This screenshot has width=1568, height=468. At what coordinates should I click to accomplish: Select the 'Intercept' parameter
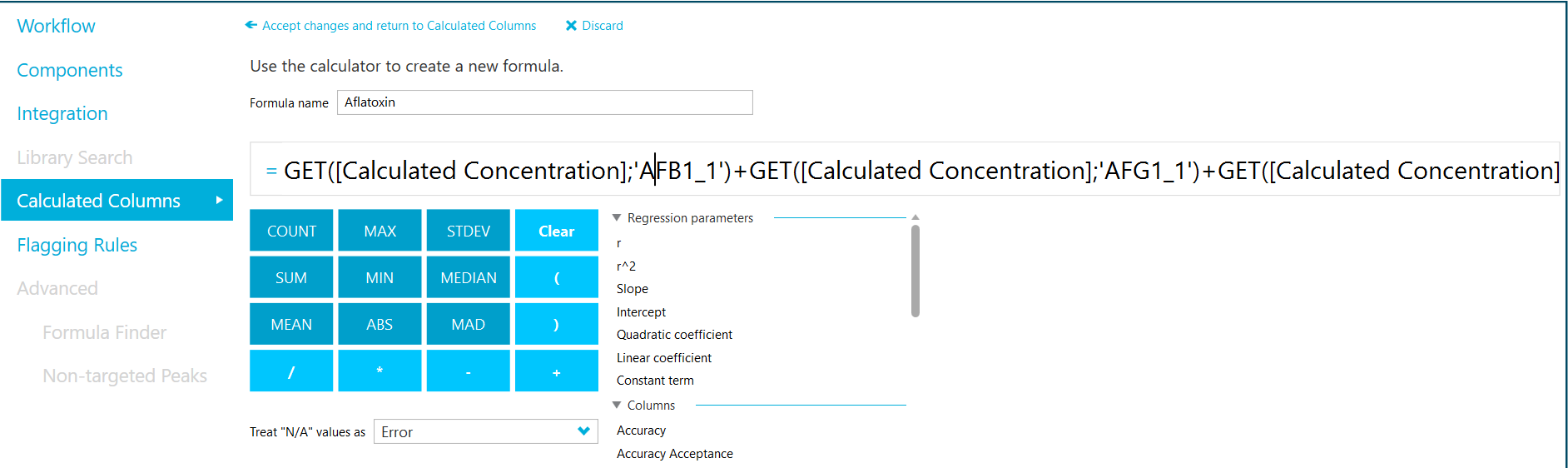(x=641, y=311)
